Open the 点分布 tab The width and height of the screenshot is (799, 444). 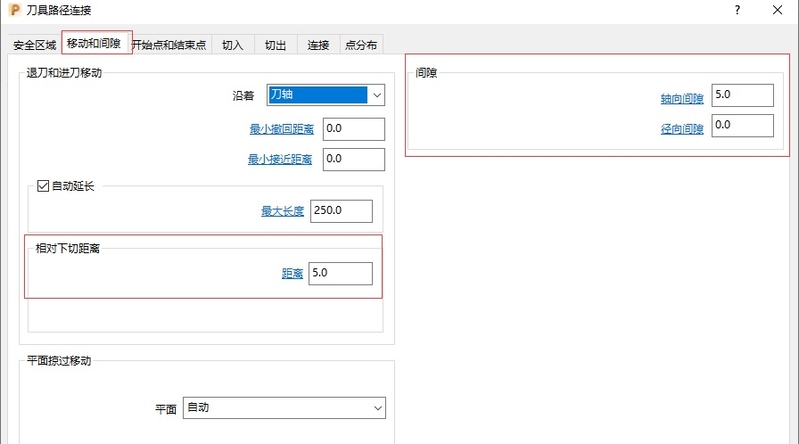pyautogui.click(x=361, y=45)
